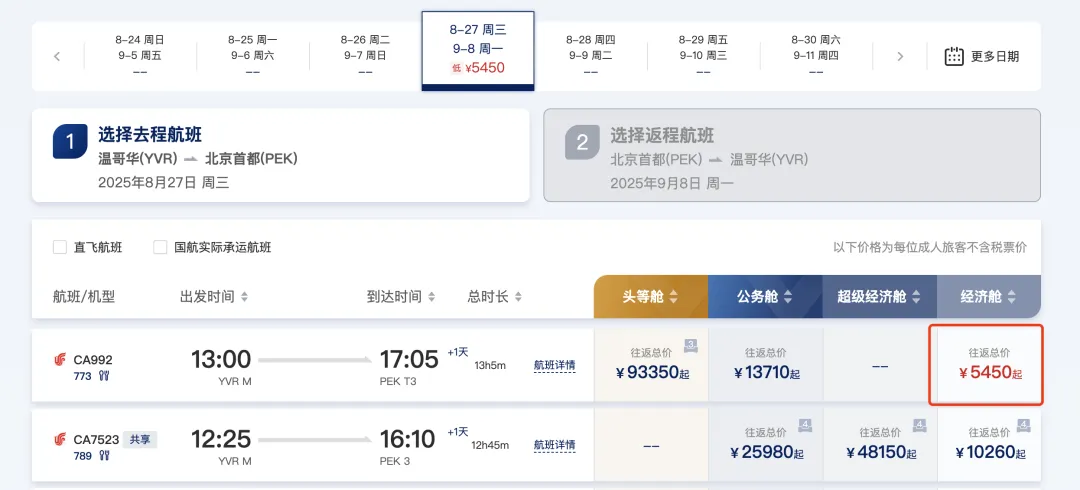
Task: Sort by 公务舱 business class price
Action: [765, 297]
